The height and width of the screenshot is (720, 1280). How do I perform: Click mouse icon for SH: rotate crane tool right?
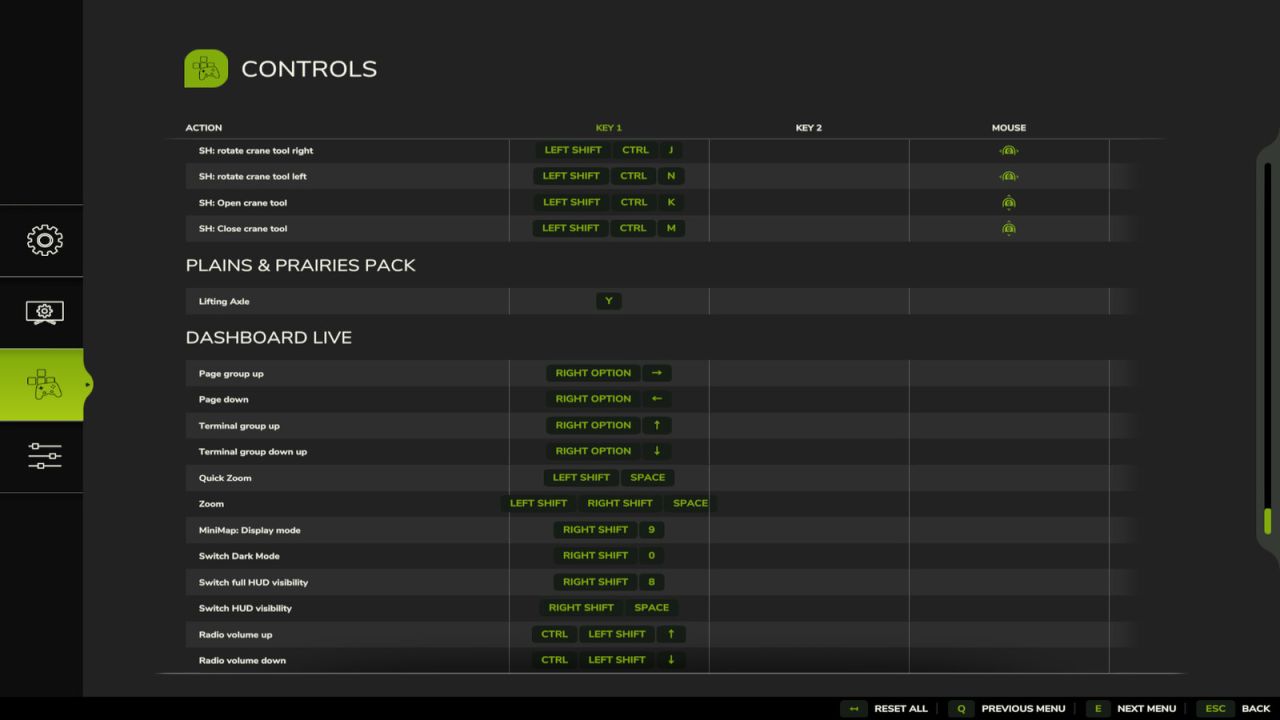pos(1008,149)
